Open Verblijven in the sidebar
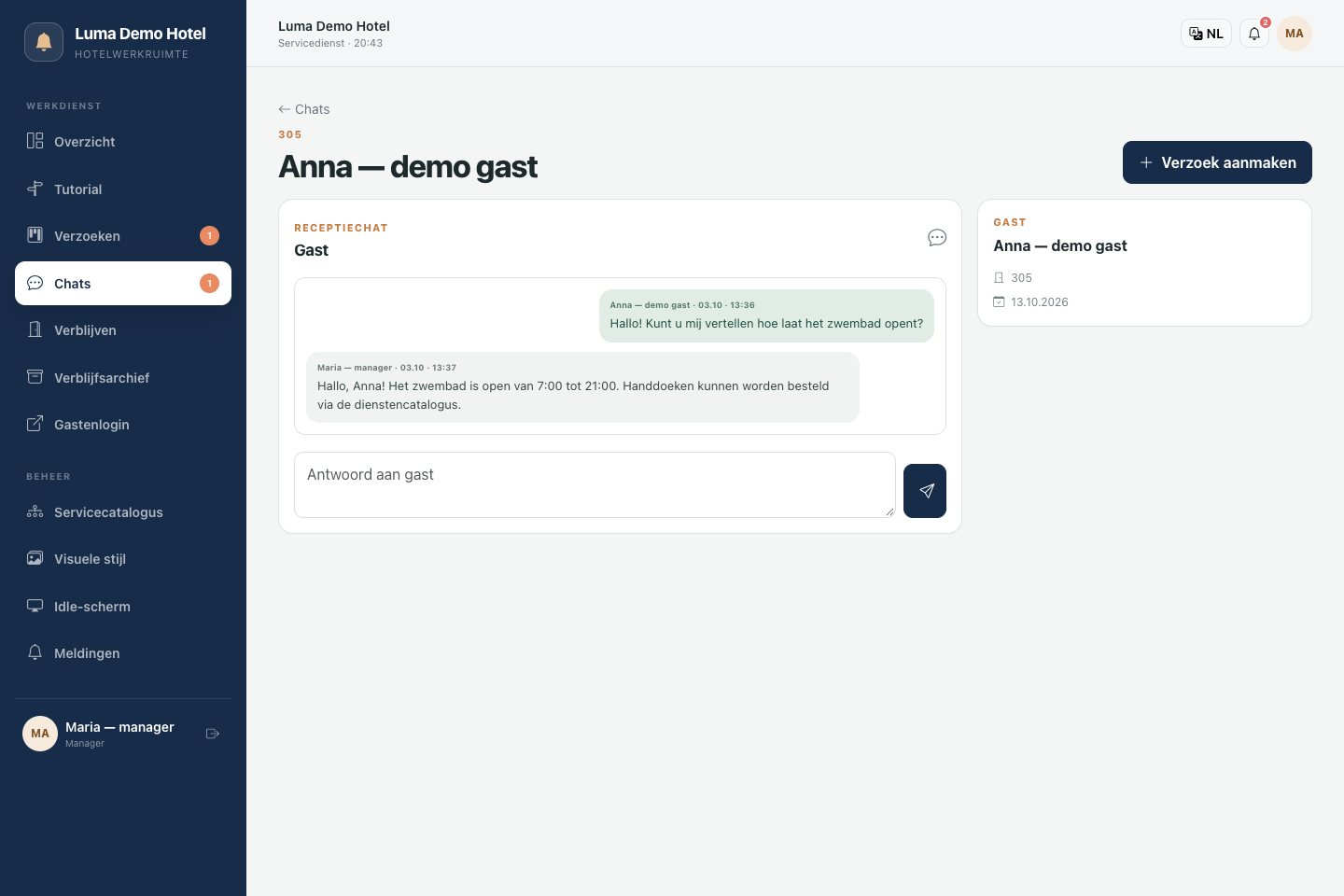The height and width of the screenshot is (896, 1344). click(123, 330)
